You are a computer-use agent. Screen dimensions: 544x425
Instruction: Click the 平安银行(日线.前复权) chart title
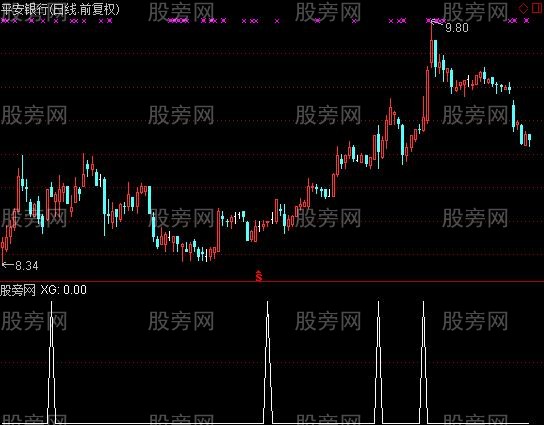click(60, 9)
